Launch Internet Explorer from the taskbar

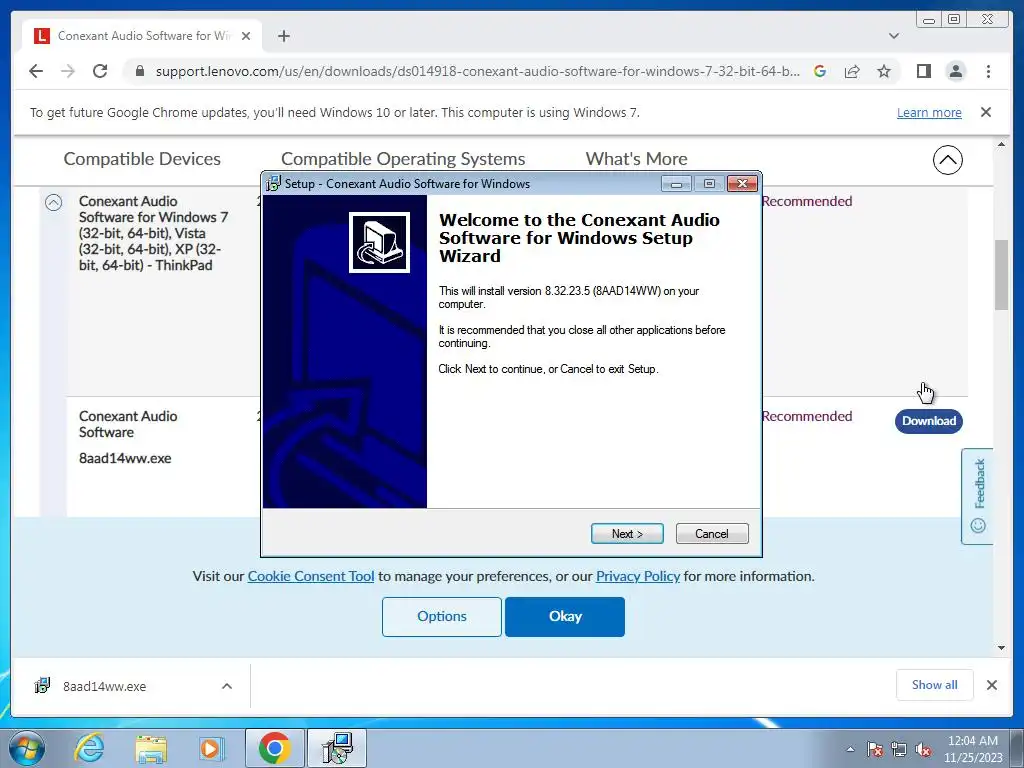(89, 748)
